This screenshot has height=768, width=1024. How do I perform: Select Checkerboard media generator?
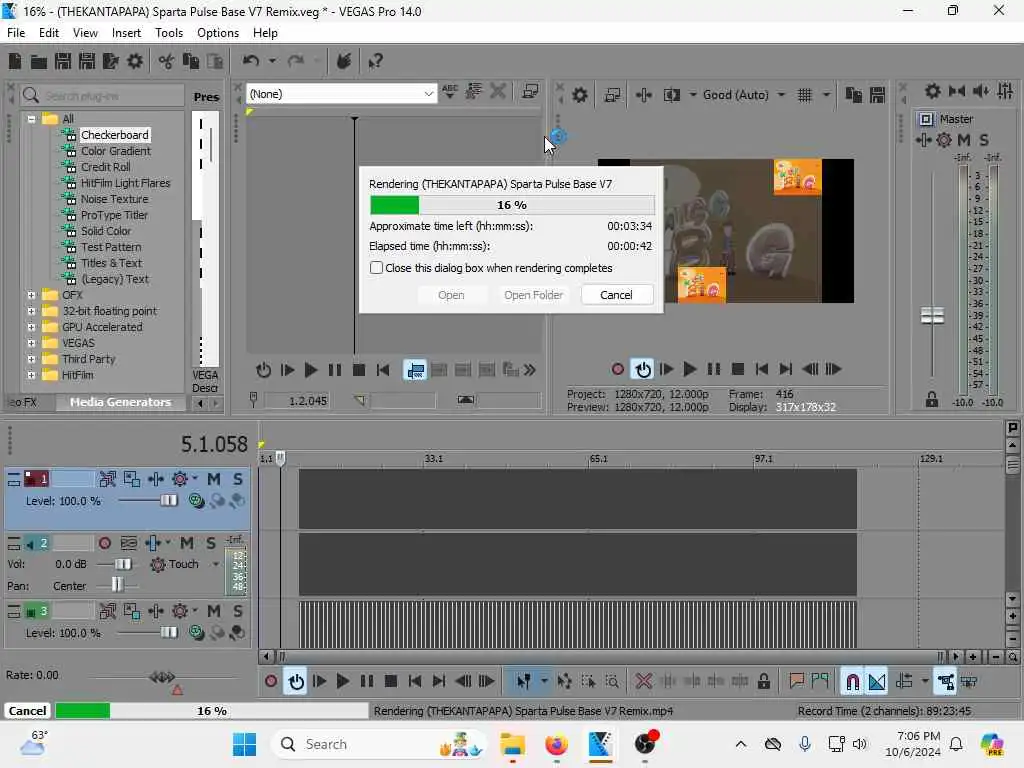click(x=115, y=135)
